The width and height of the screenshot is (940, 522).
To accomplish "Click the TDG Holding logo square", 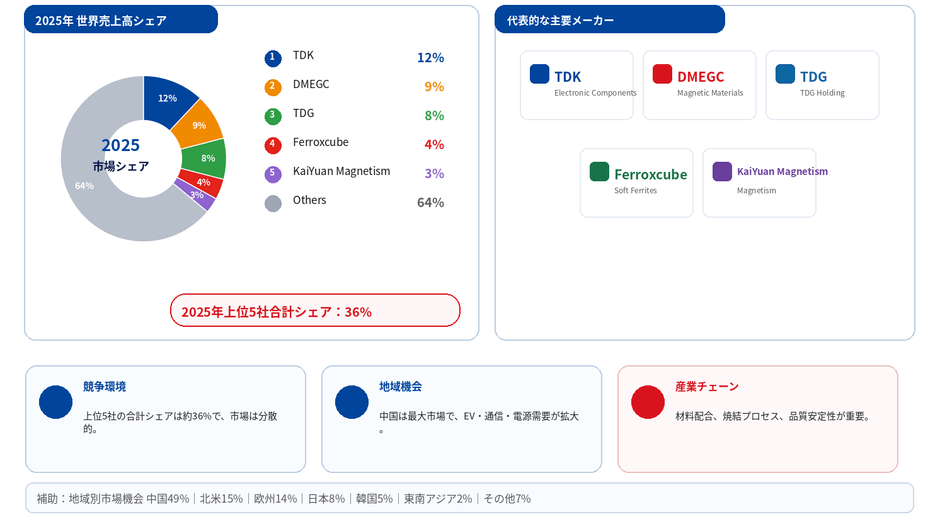I will coord(785,74).
